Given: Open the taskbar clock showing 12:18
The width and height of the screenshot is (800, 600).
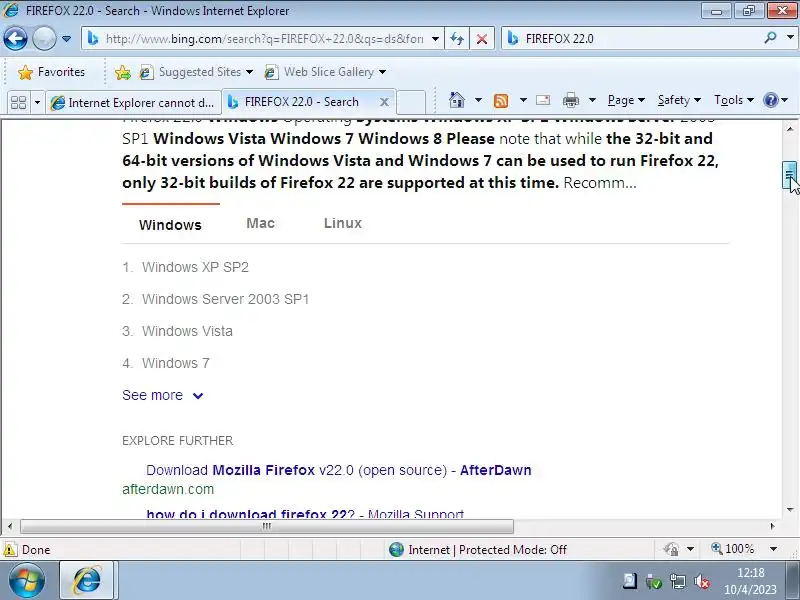Looking at the screenshot, I should click(751, 581).
